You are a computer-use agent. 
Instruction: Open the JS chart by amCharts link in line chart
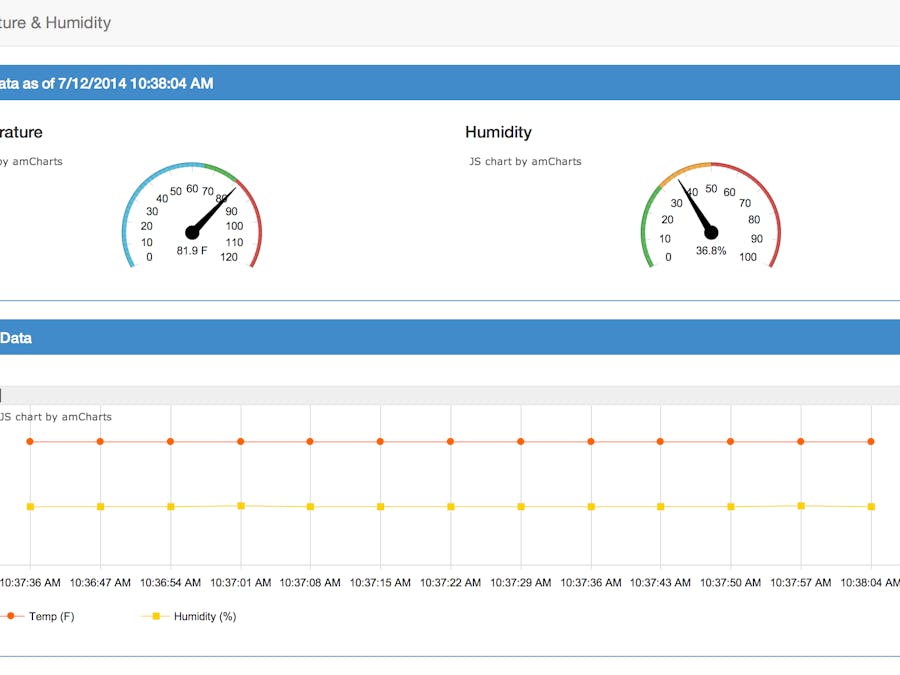56,417
